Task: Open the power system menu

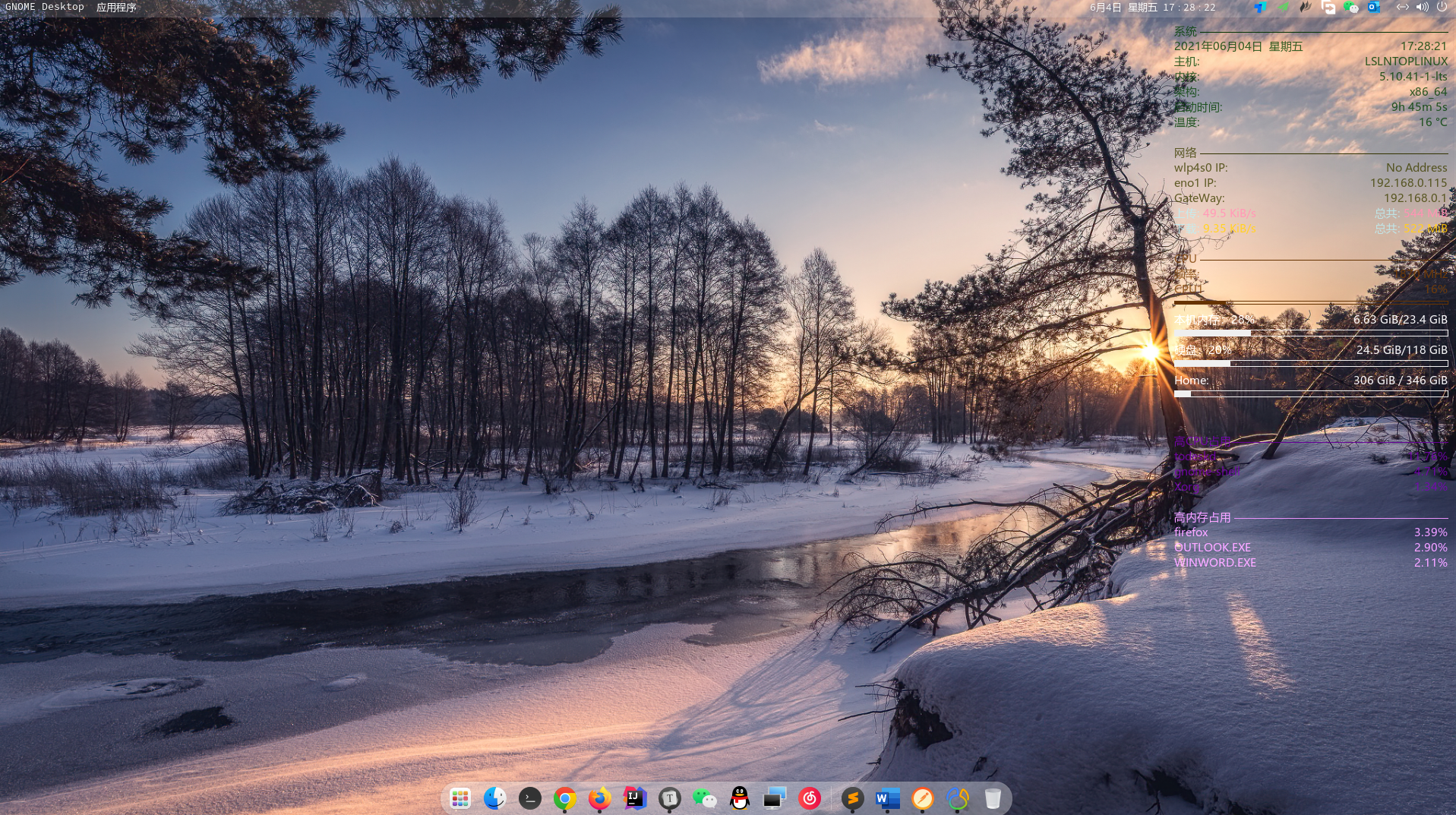Action: (x=1442, y=8)
